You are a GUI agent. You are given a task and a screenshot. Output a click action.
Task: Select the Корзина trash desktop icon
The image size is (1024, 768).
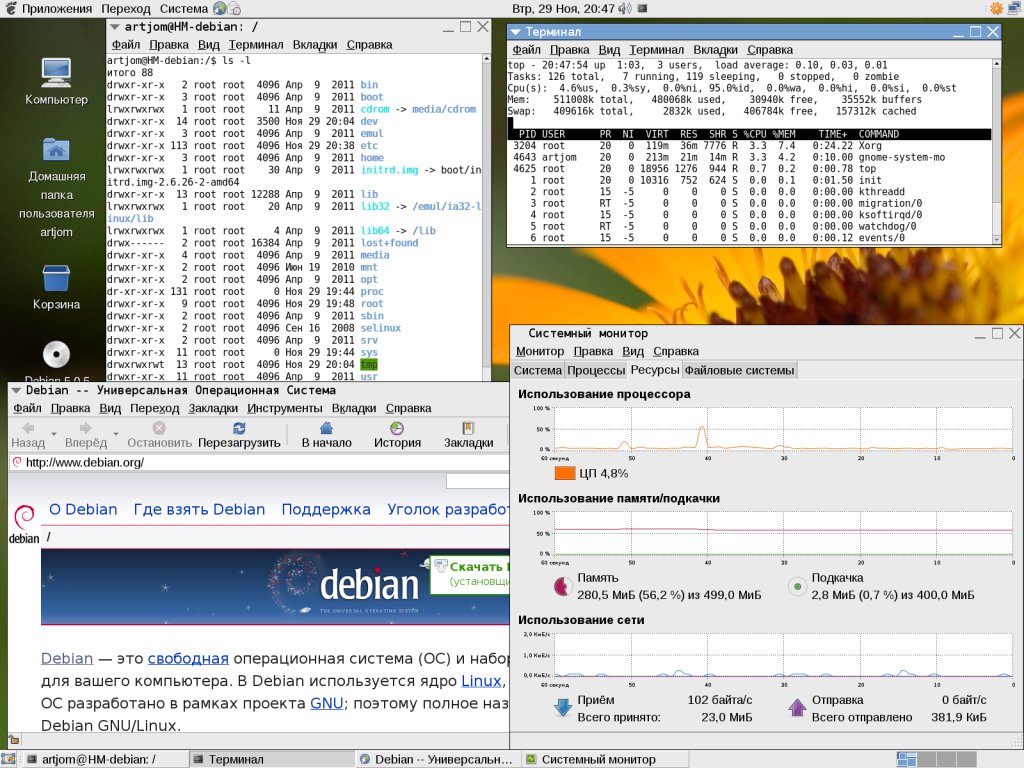56,280
